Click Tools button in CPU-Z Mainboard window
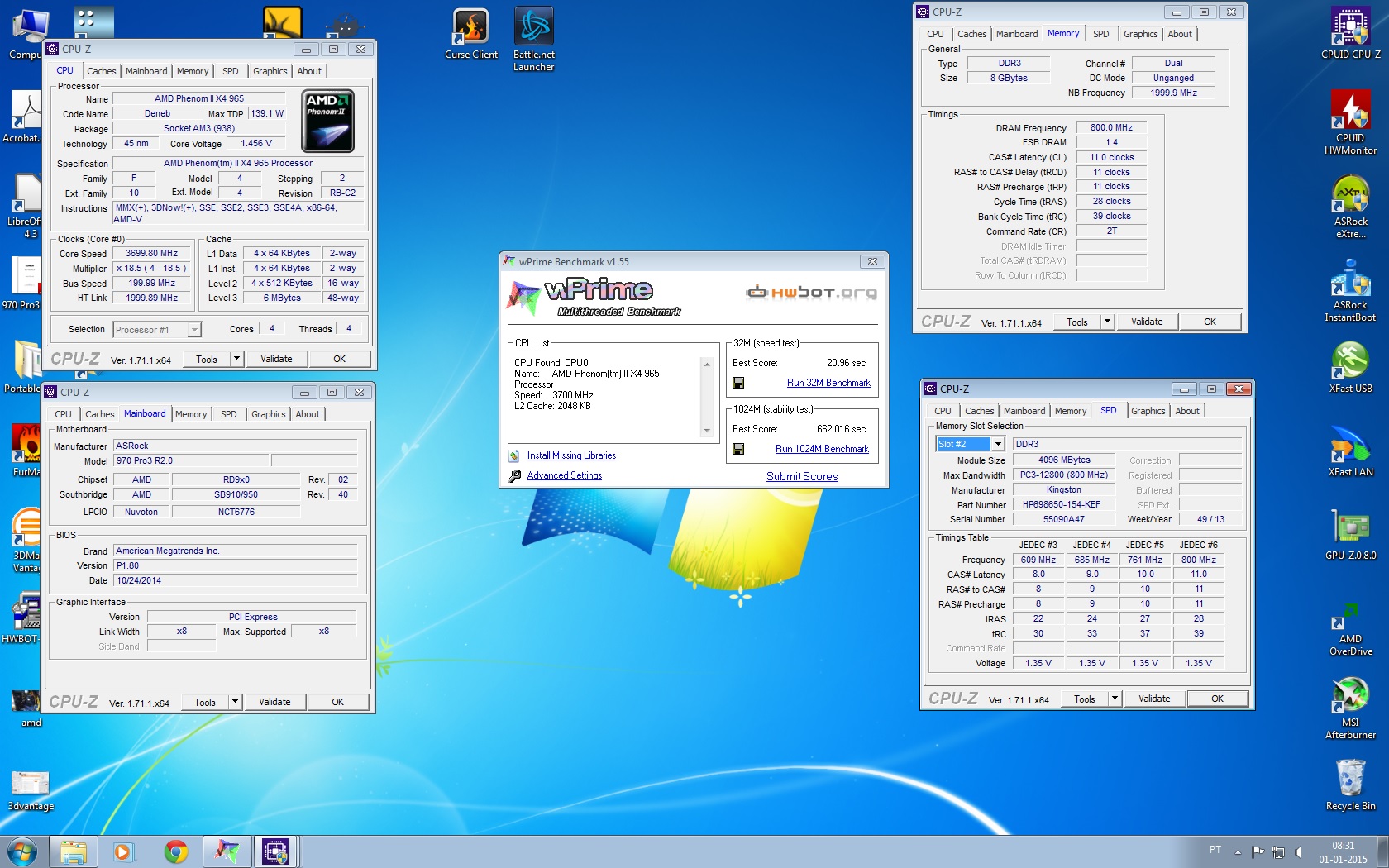The height and width of the screenshot is (868, 1389). [x=205, y=702]
